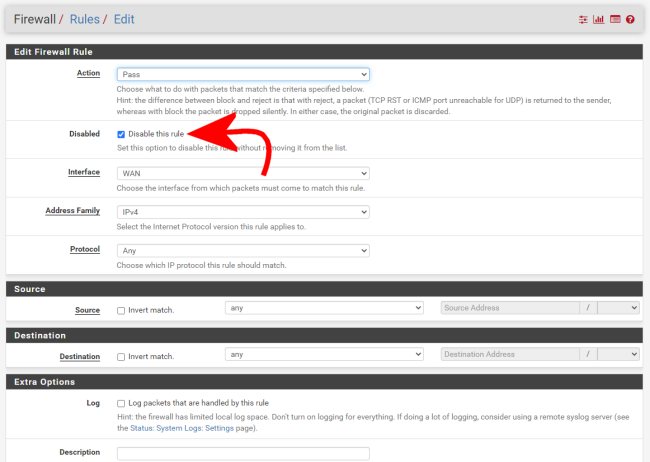Uncheck the Disable this rule checkbox
This screenshot has width=650, height=462.
coord(121,134)
